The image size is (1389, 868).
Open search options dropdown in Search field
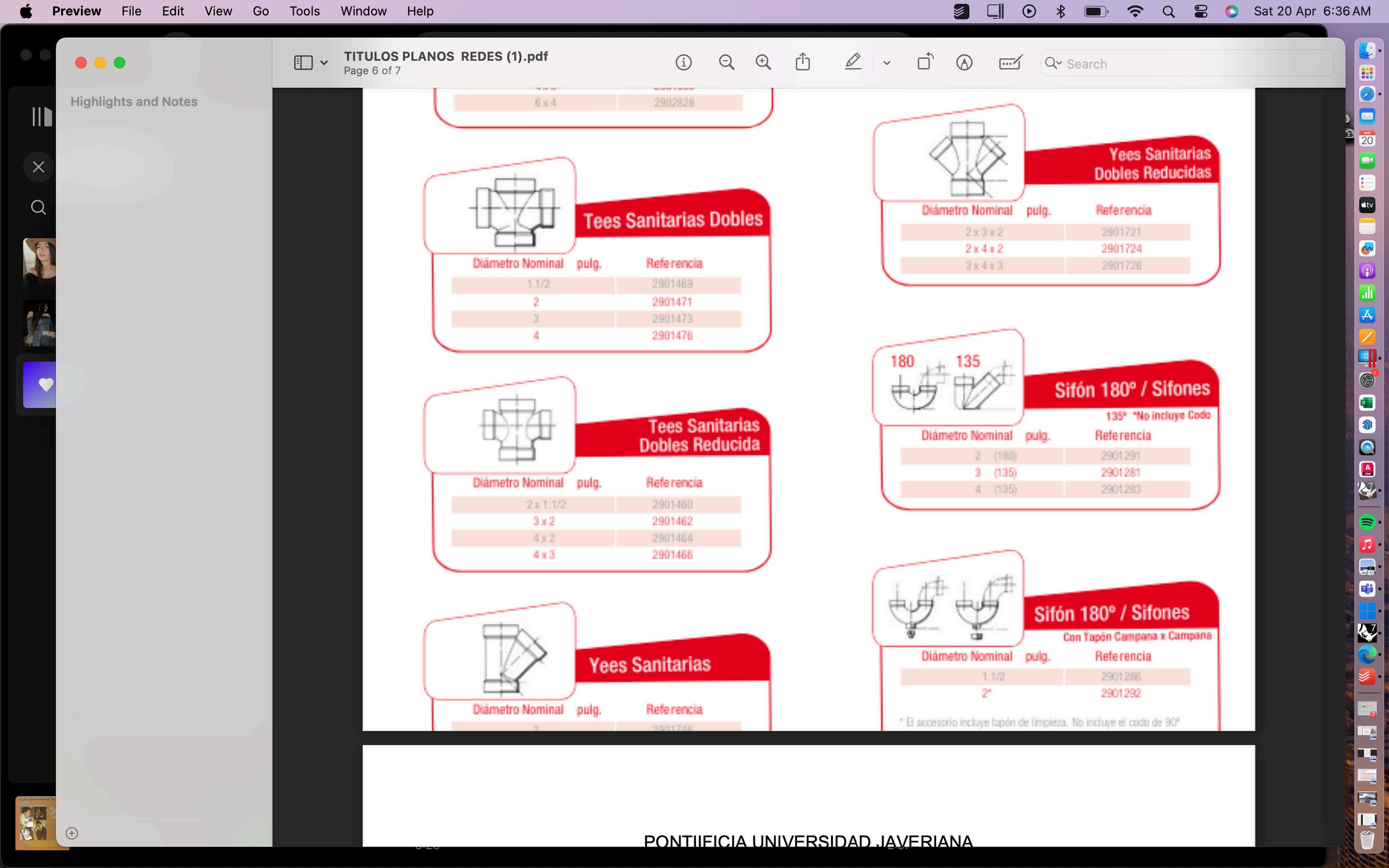pos(1053,63)
